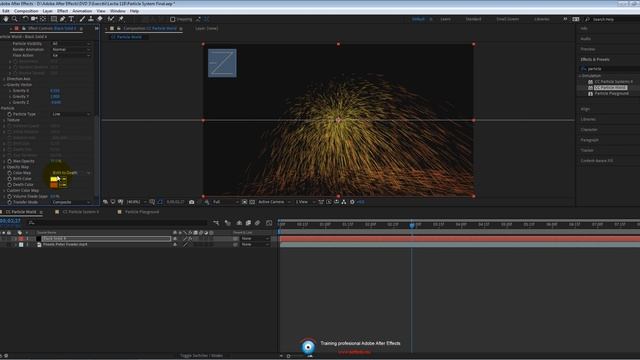
Task: Toggle the transparency grid in viewer
Action: pyautogui.click(x=252, y=202)
